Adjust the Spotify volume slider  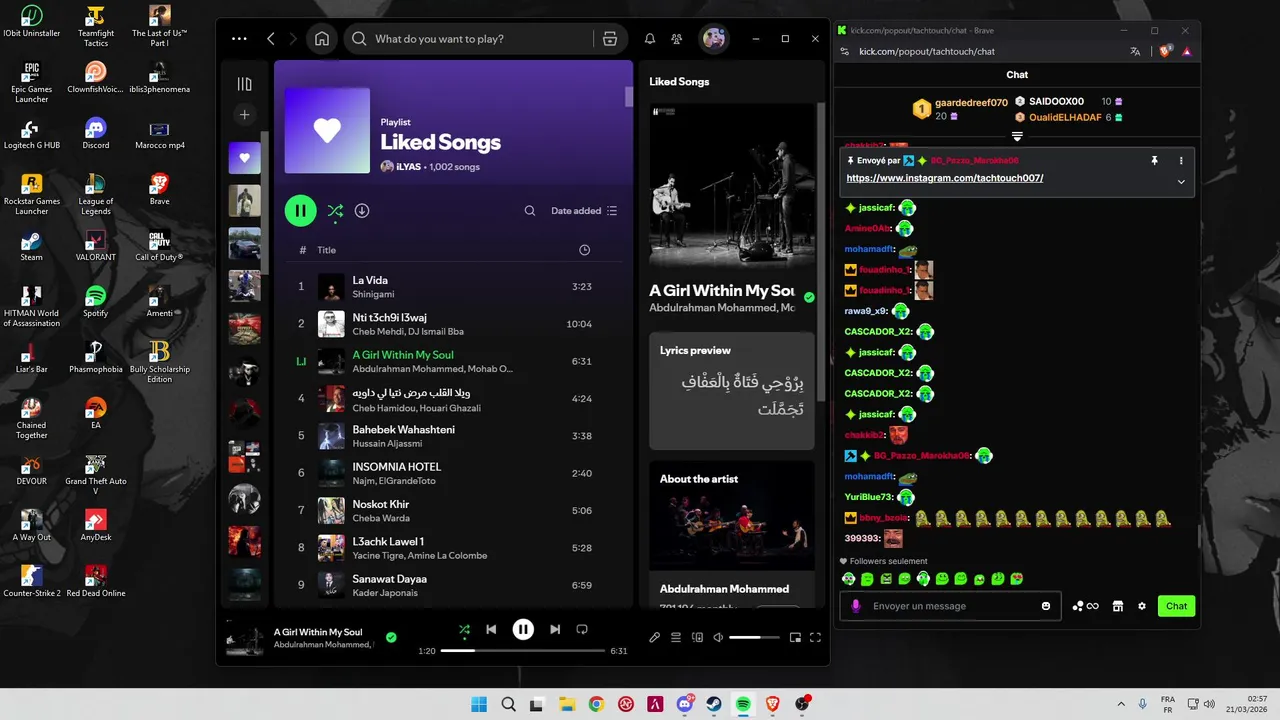(754, 637)
